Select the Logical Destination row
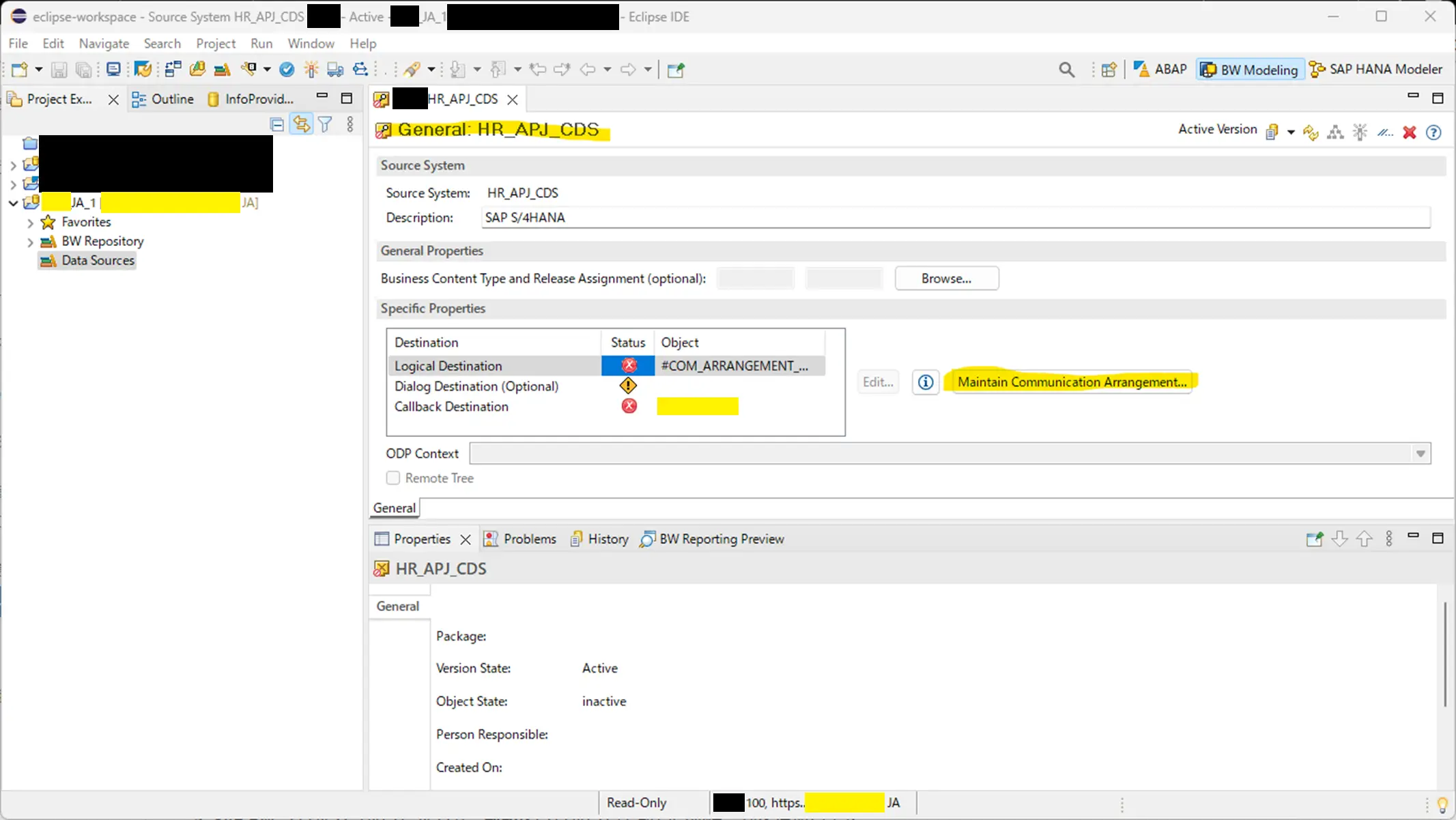This screenshot has height=820, width=1456. 606,366
